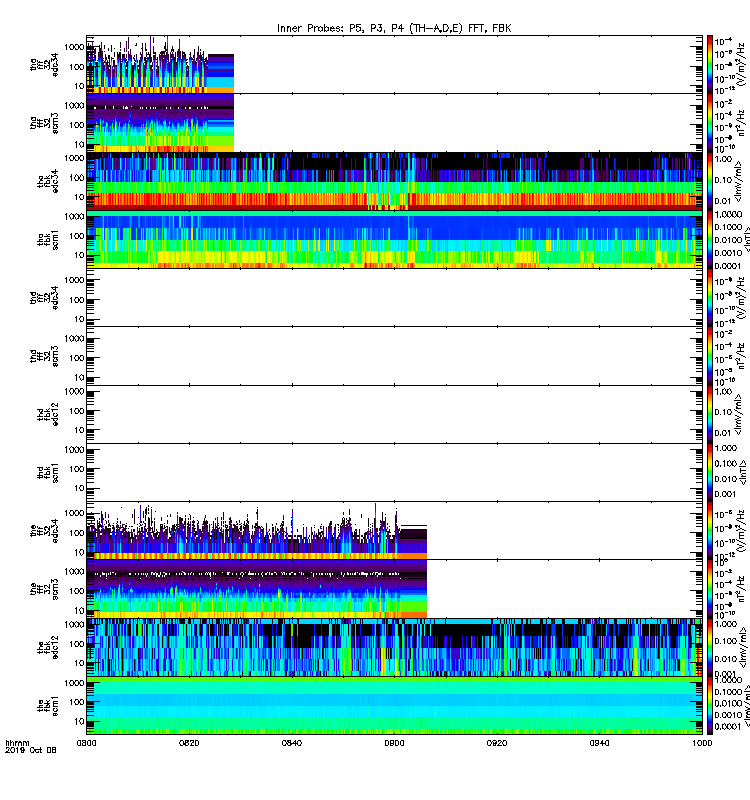Select the '0940' time axis label
Screen dimensions: 750x800
tap(599, 743)
